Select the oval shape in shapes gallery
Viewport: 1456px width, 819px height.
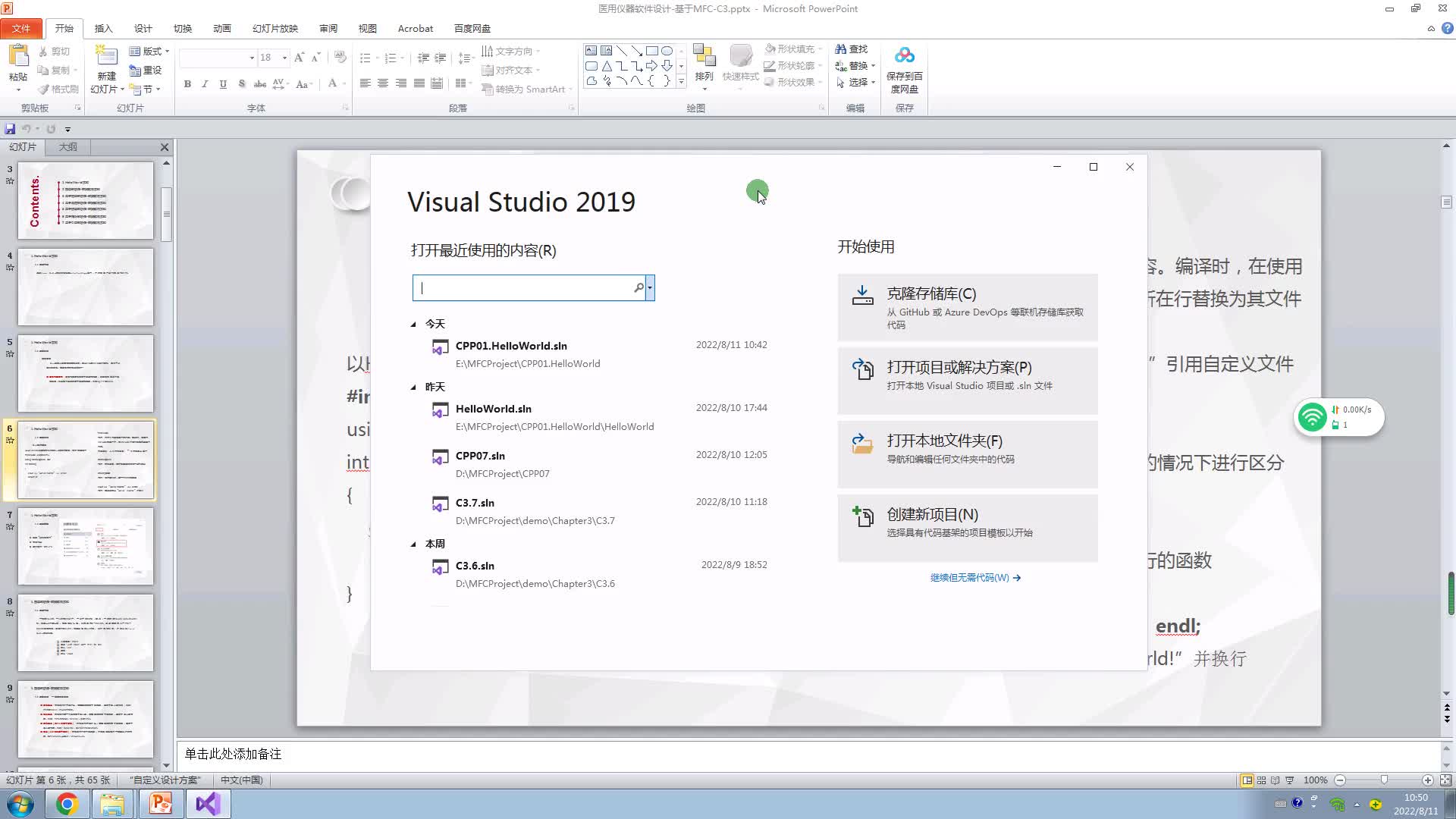[x=667, y=51]
